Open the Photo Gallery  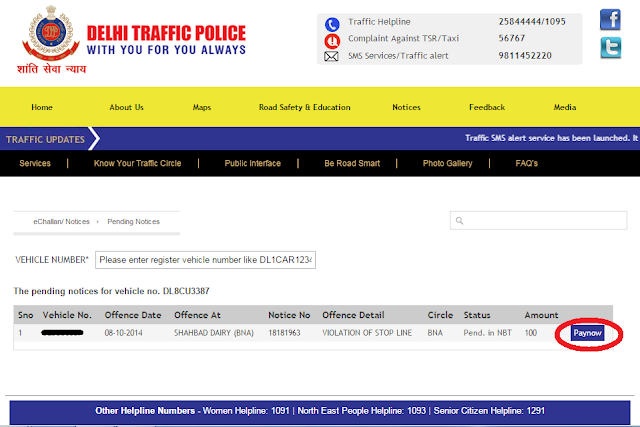447,163
